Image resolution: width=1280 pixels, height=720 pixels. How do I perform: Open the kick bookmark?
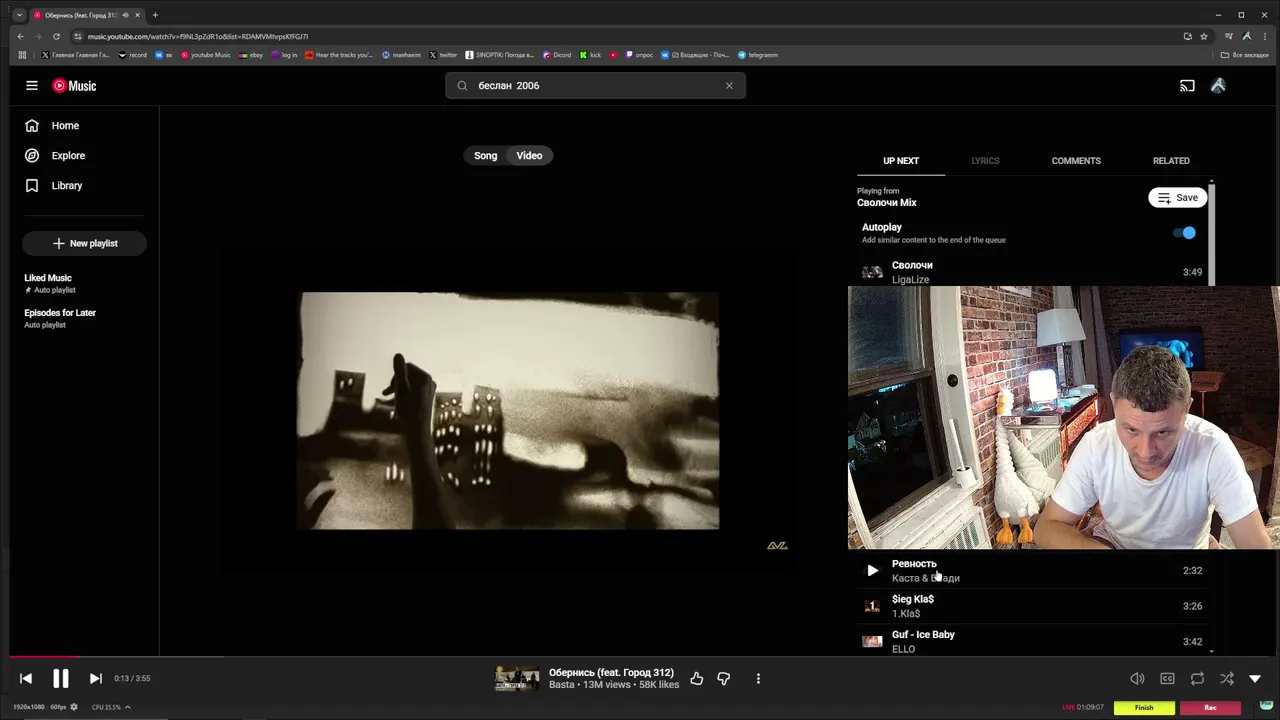[590, 55]
